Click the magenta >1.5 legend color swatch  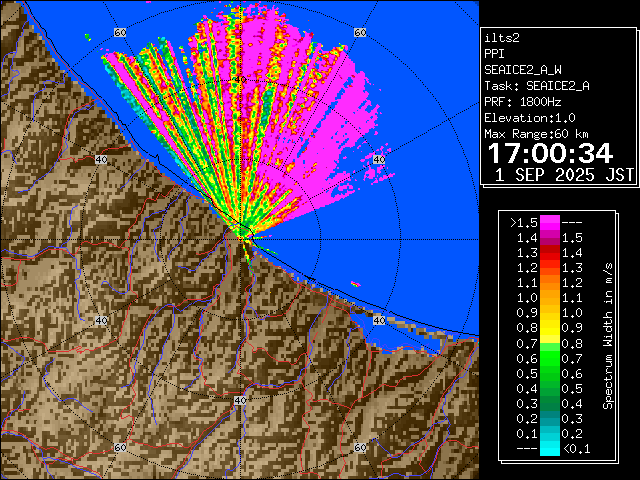coord(549,222)
